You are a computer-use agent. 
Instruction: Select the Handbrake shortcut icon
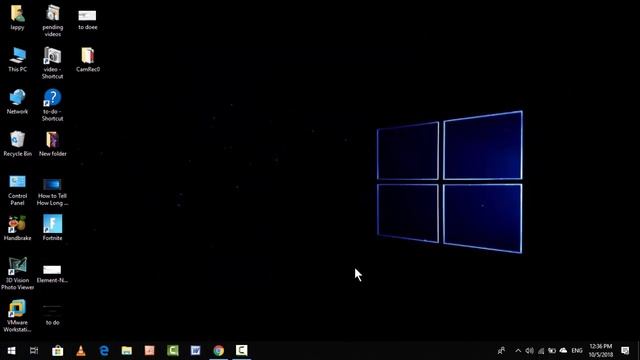[17, 224]
